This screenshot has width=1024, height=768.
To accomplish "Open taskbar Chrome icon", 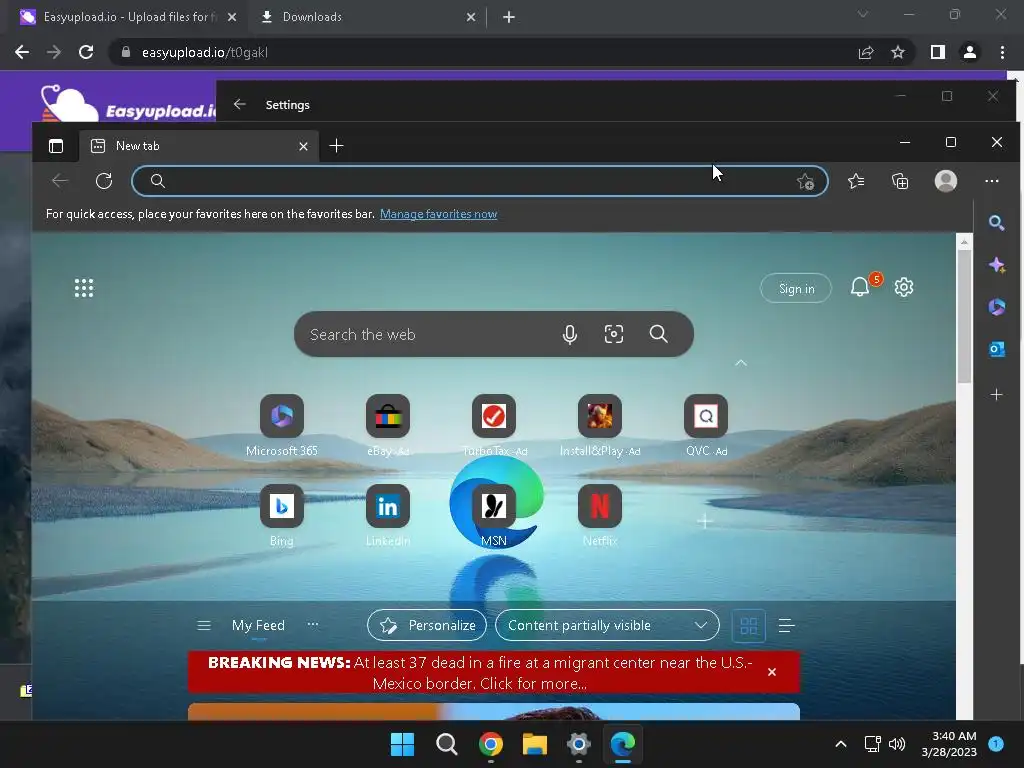I will [490, 744].
